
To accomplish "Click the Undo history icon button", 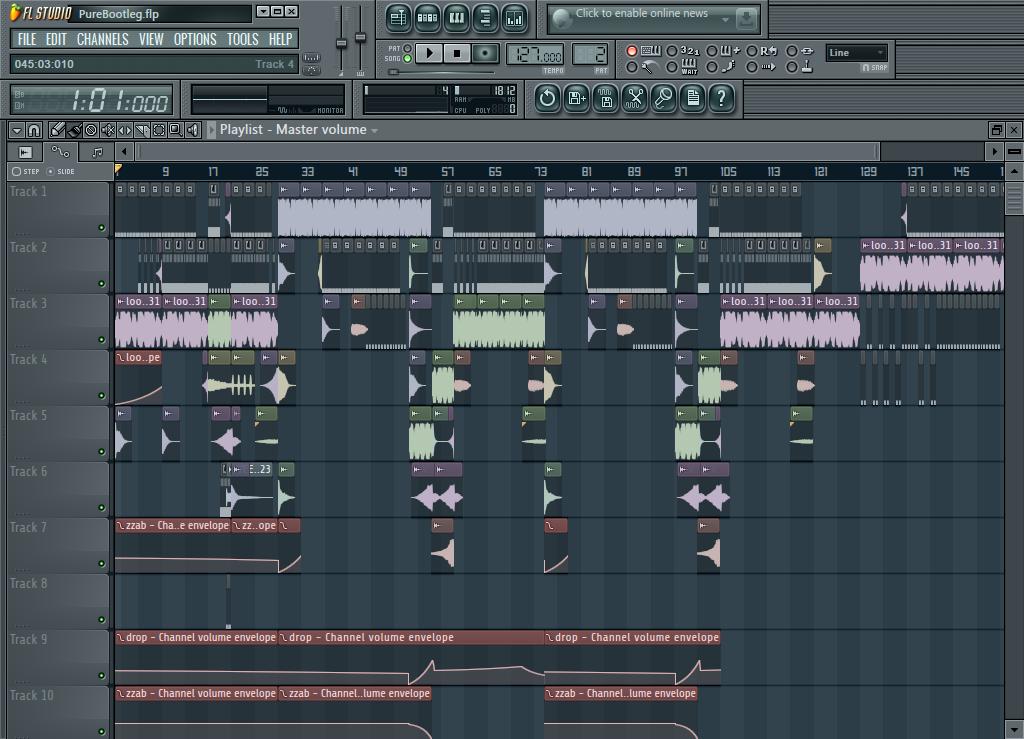I will 547,98.
